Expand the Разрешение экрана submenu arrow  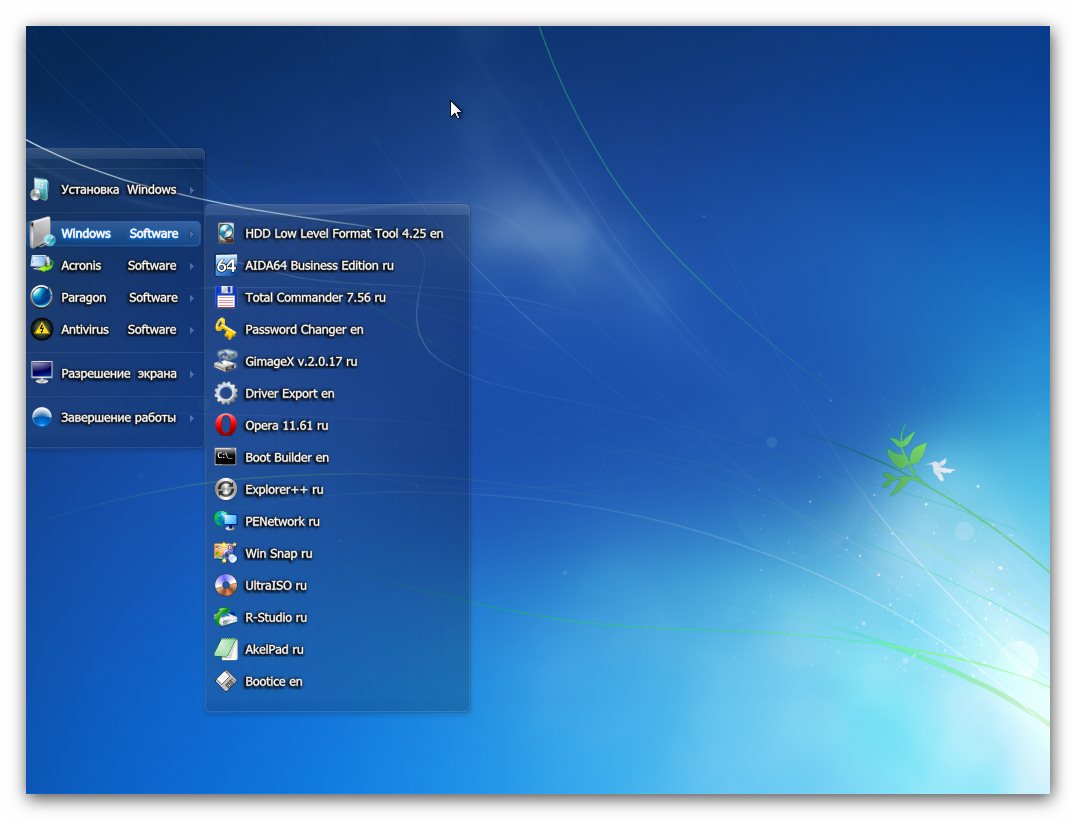coord(191,374)
